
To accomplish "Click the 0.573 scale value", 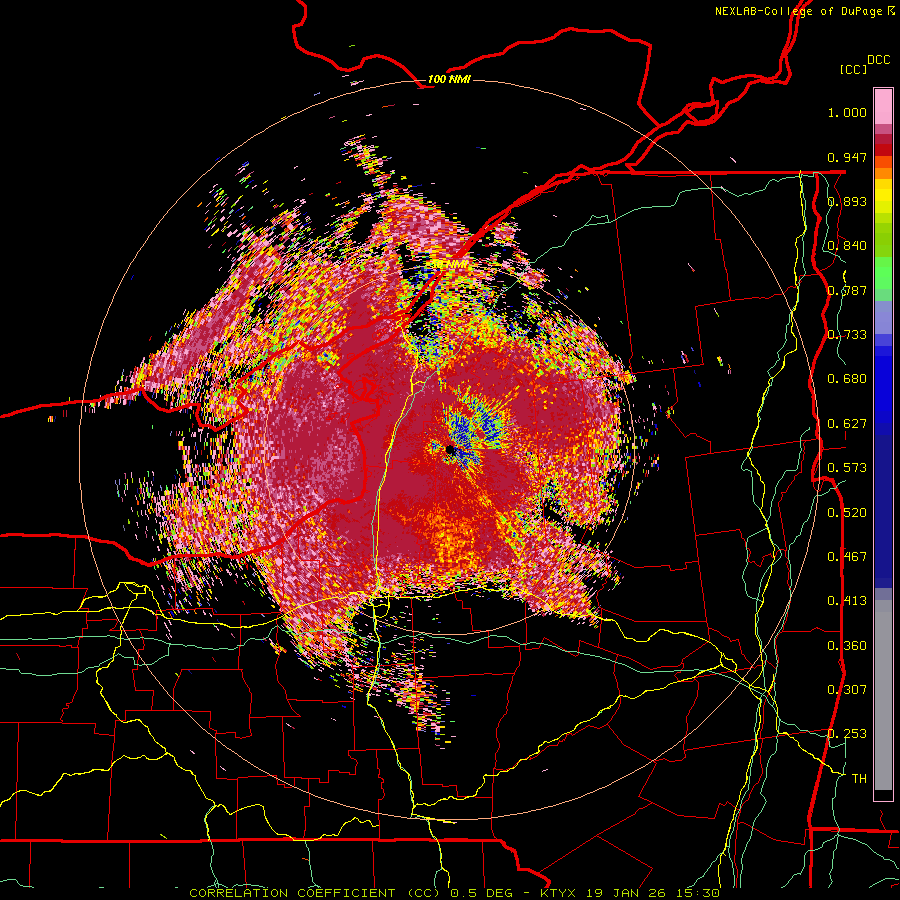I will pyautogui.click(x=847, y=468).
